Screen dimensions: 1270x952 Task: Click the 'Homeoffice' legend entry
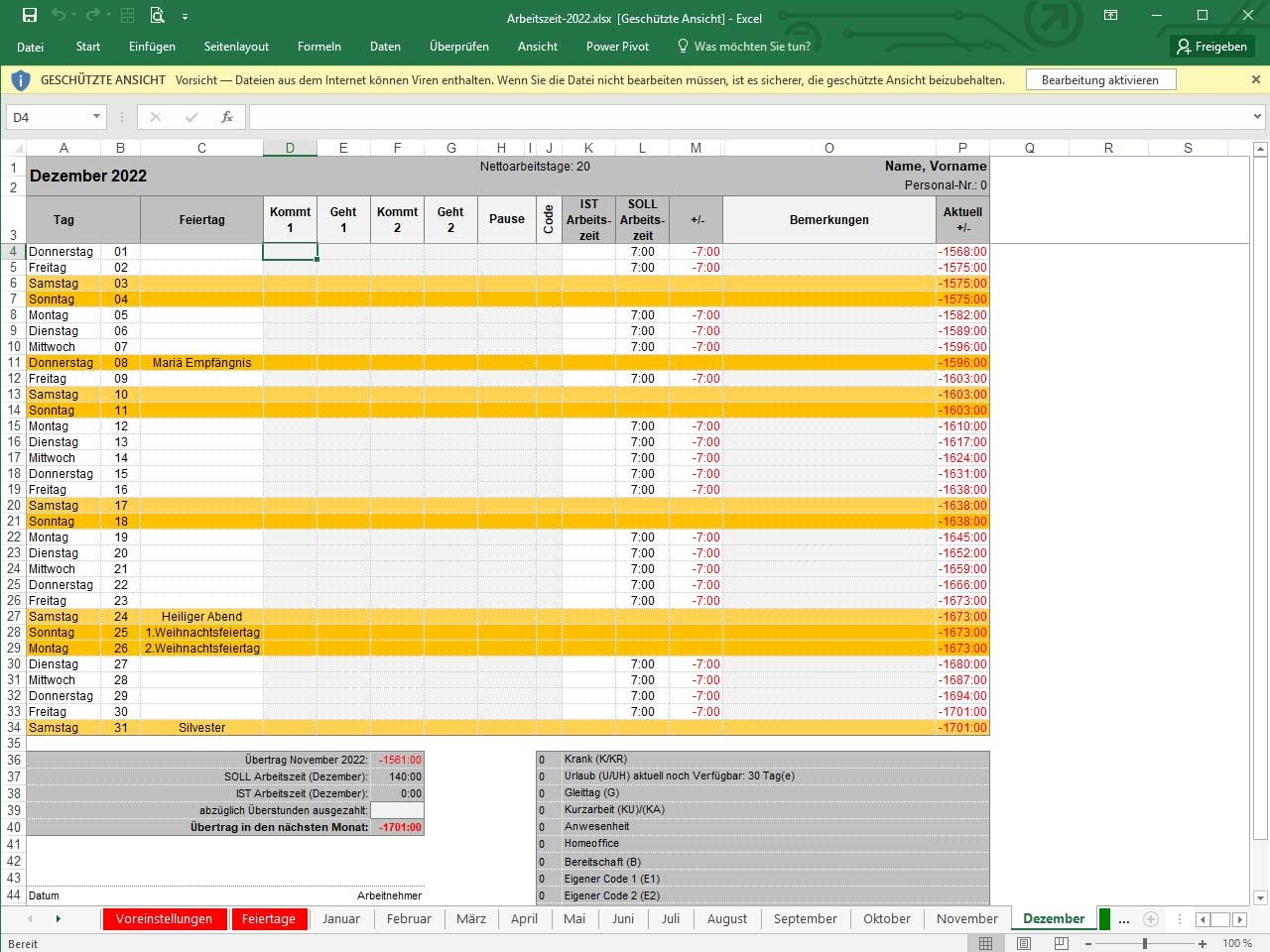coord(591,844)
